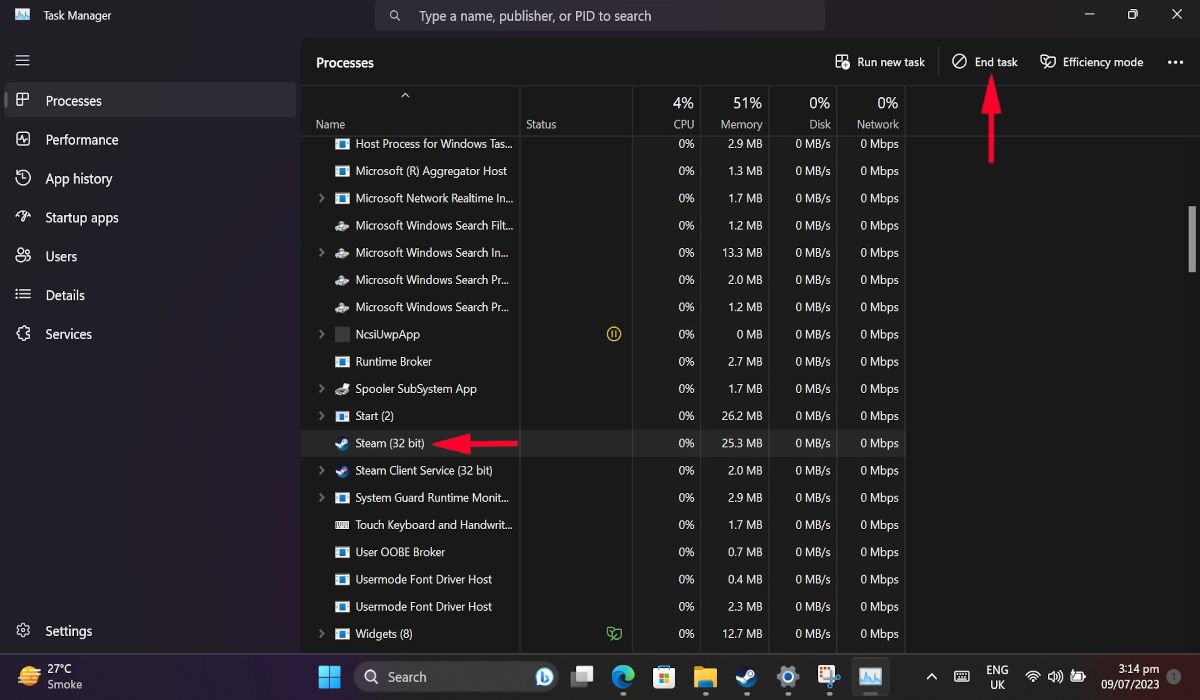This screenshot has height=700, width=1200.
Task: Expand the Widgets (8) process group
Action: click(x=320, y=633)
